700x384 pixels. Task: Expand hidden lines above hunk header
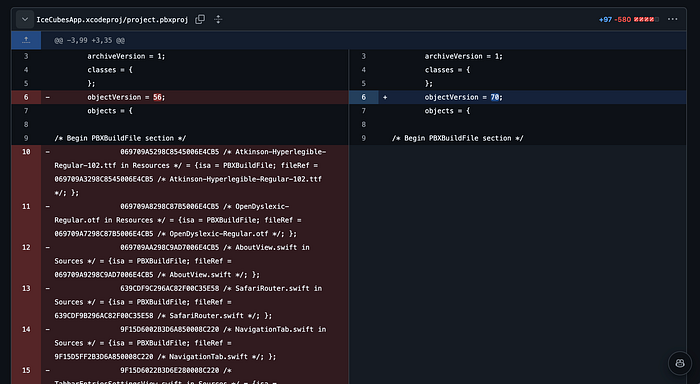26,40
